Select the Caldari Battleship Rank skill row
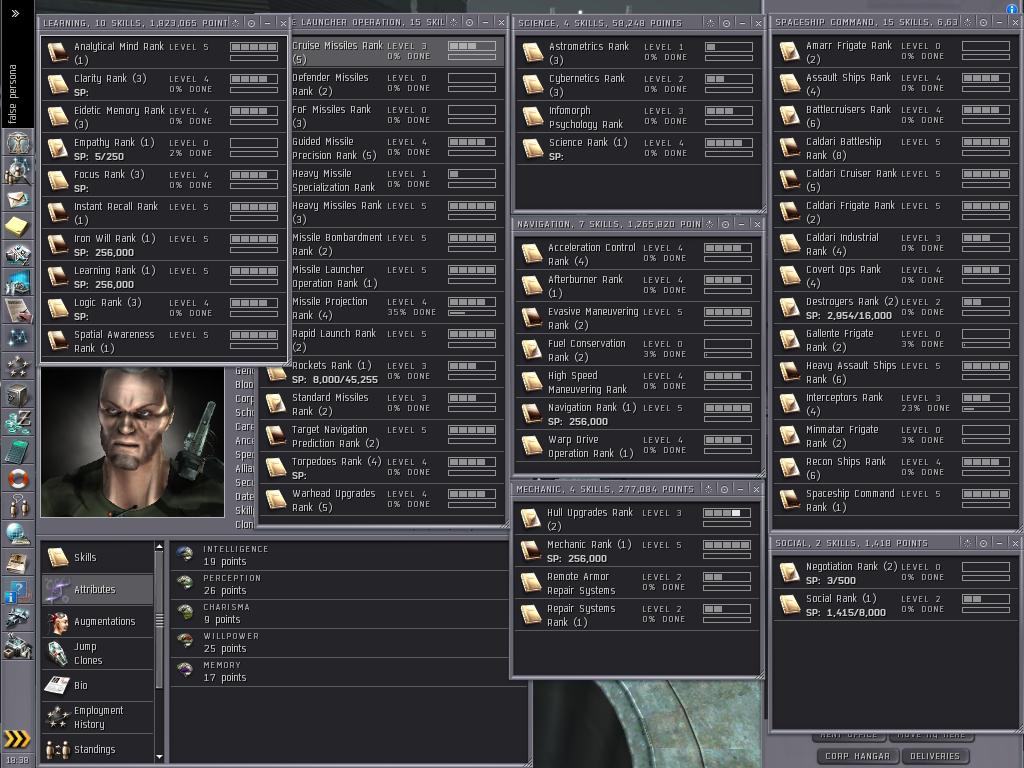 895,148
